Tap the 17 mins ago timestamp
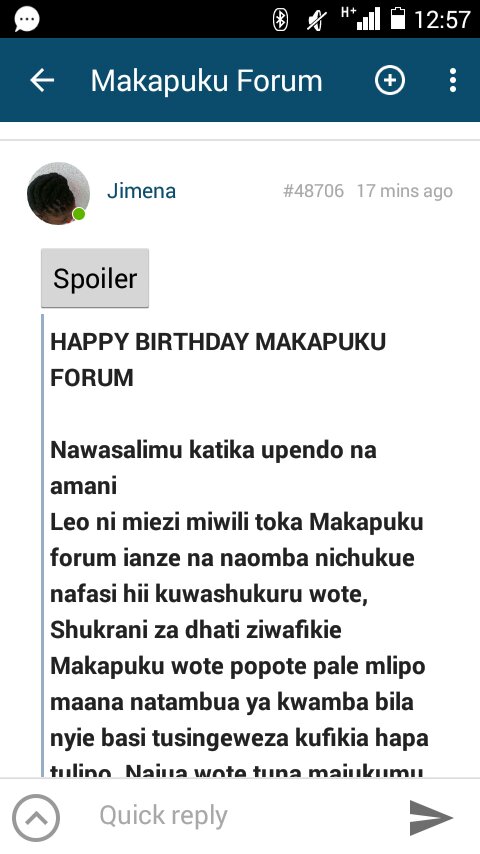Viewport: 480px width, 854px height. [405, 191]
